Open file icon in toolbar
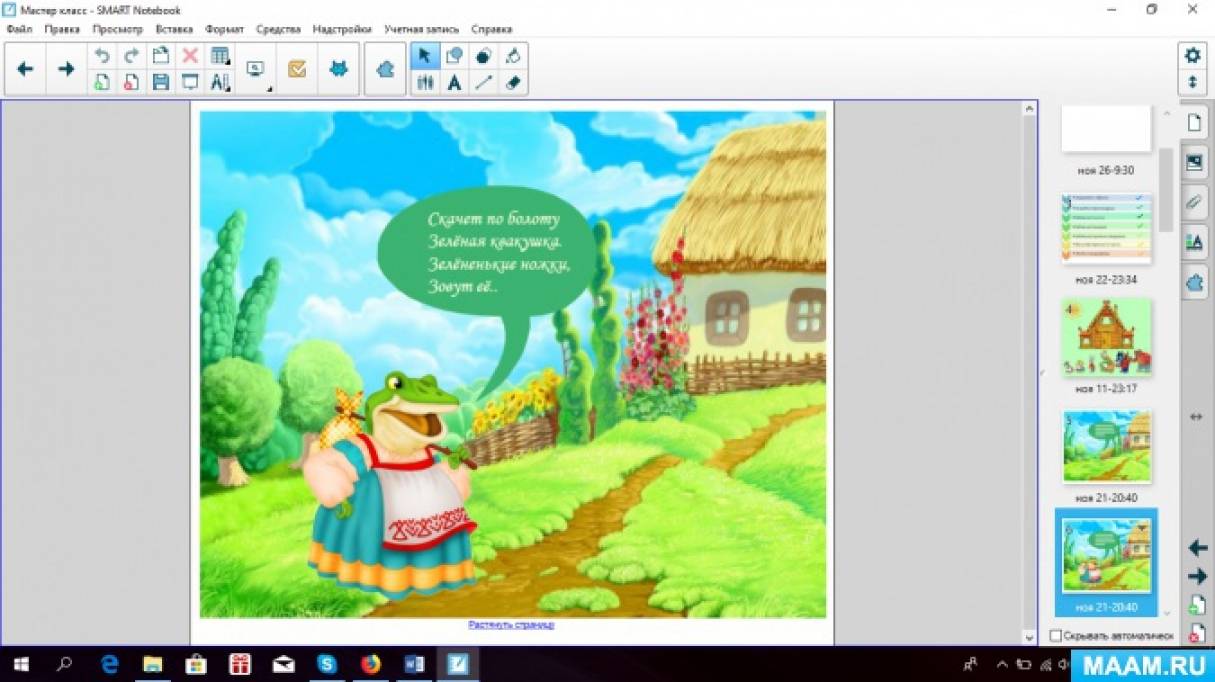Image resolution: width=1215 pixels, height=682 pixels. tap(161, 56)
